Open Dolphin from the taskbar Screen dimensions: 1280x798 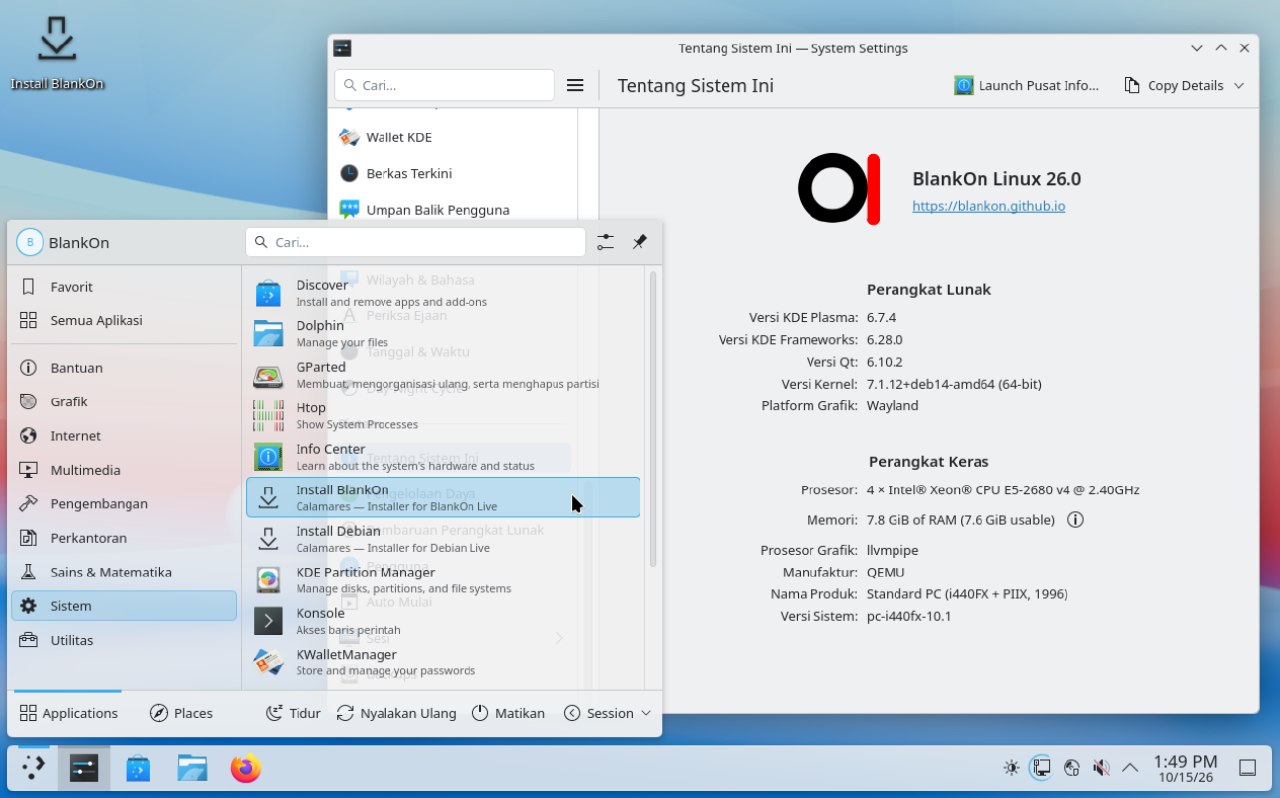pyautogui.click(x=192, y=768)
